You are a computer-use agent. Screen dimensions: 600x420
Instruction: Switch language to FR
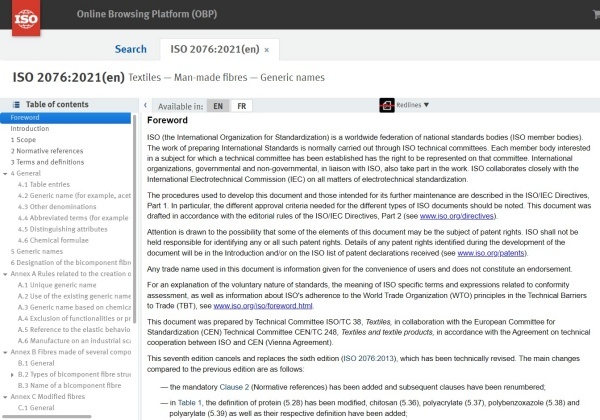point(241,106)
